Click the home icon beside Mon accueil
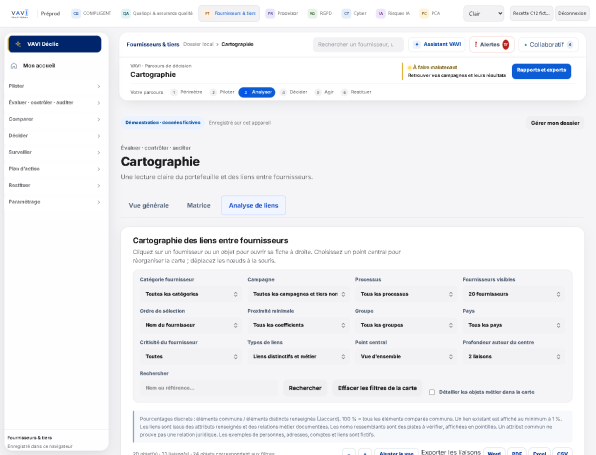The width and height of the screenshot is (596, 455). tap(14, 66)
